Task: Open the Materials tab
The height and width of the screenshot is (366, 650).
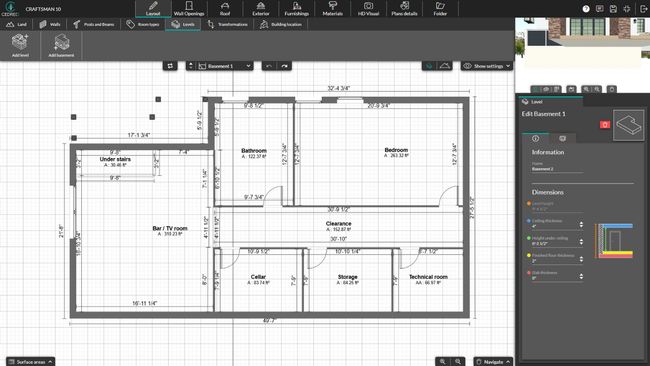Action: (x=332, y=9)
